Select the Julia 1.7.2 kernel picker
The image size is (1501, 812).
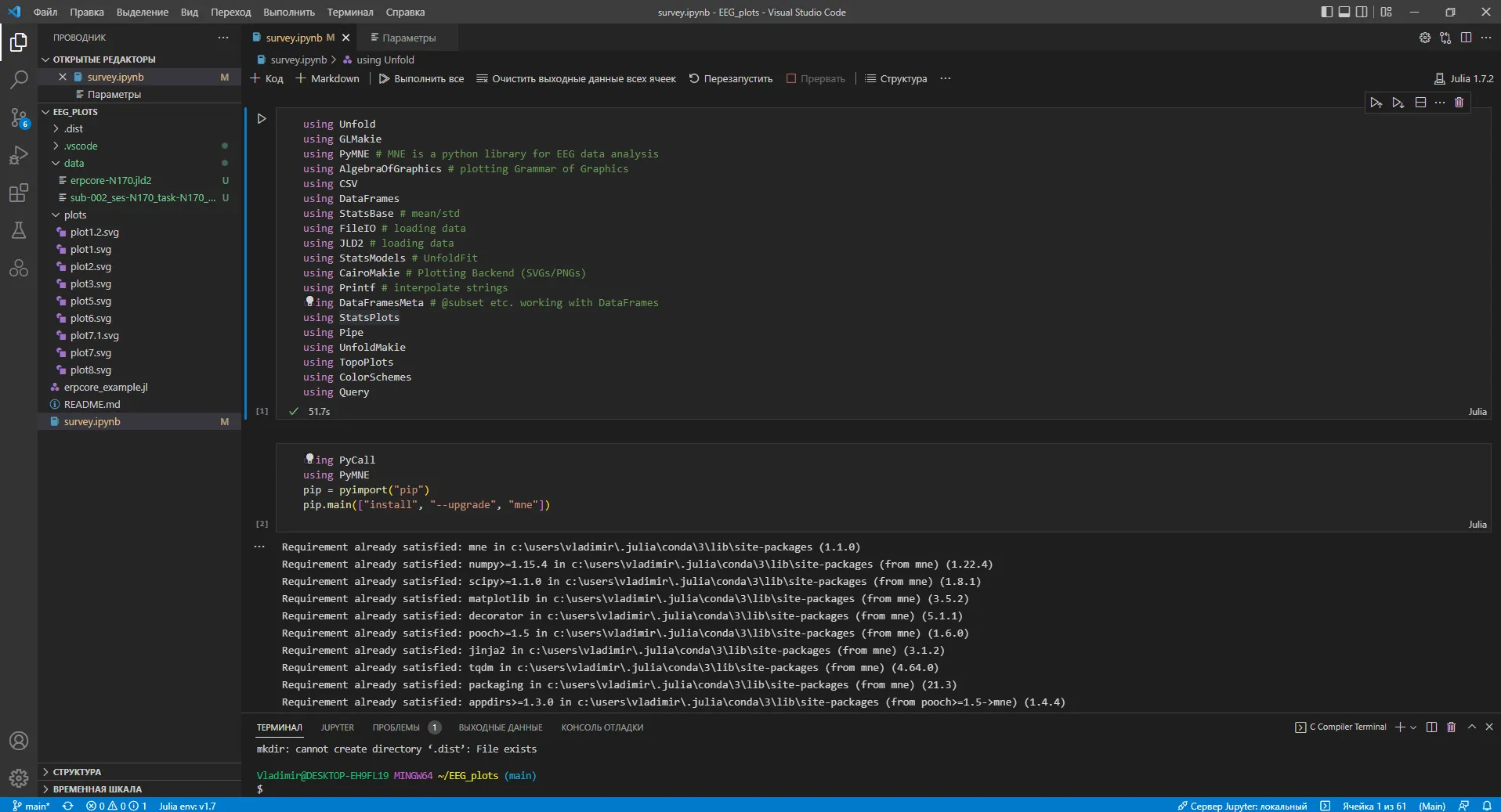pyautogui.click(x=1463, y=78)
